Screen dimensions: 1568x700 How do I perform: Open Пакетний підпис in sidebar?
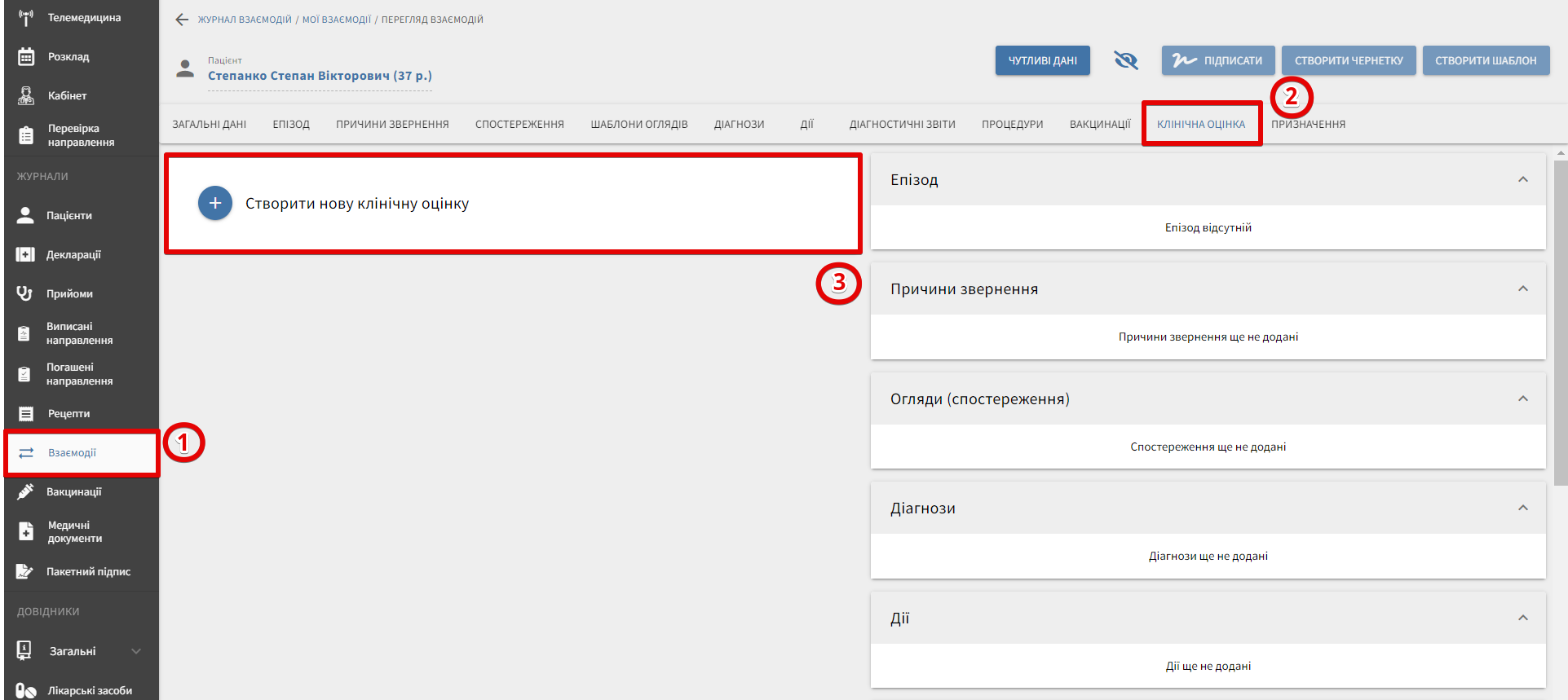87,572
